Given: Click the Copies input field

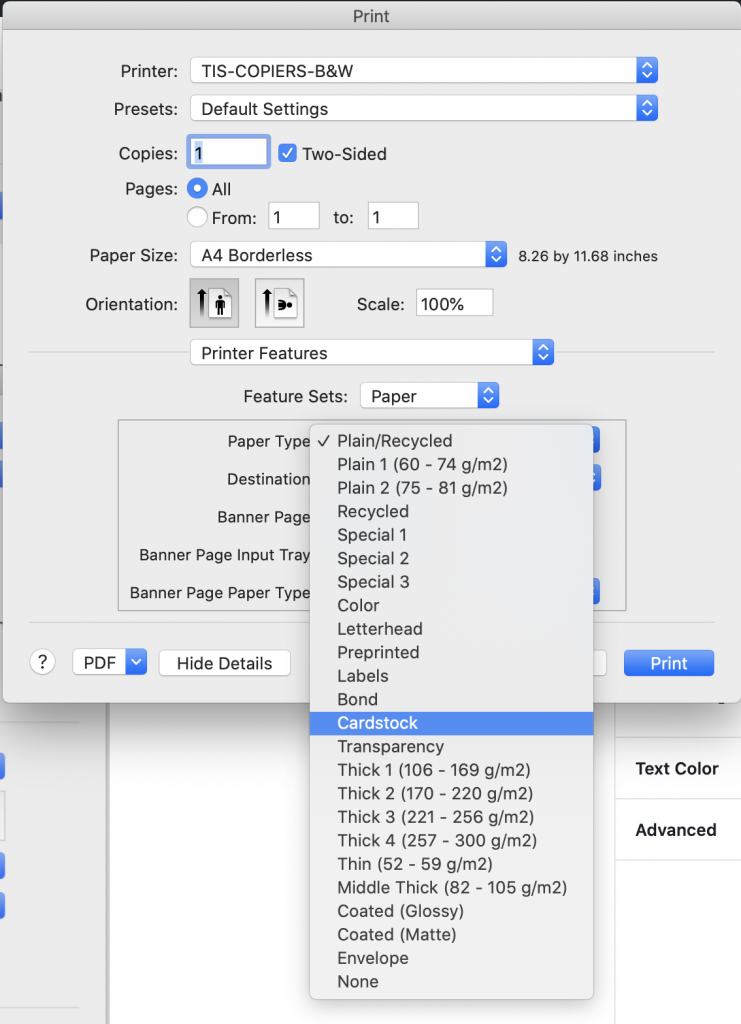Looking at the screenshot, I should tap(230, 152).
